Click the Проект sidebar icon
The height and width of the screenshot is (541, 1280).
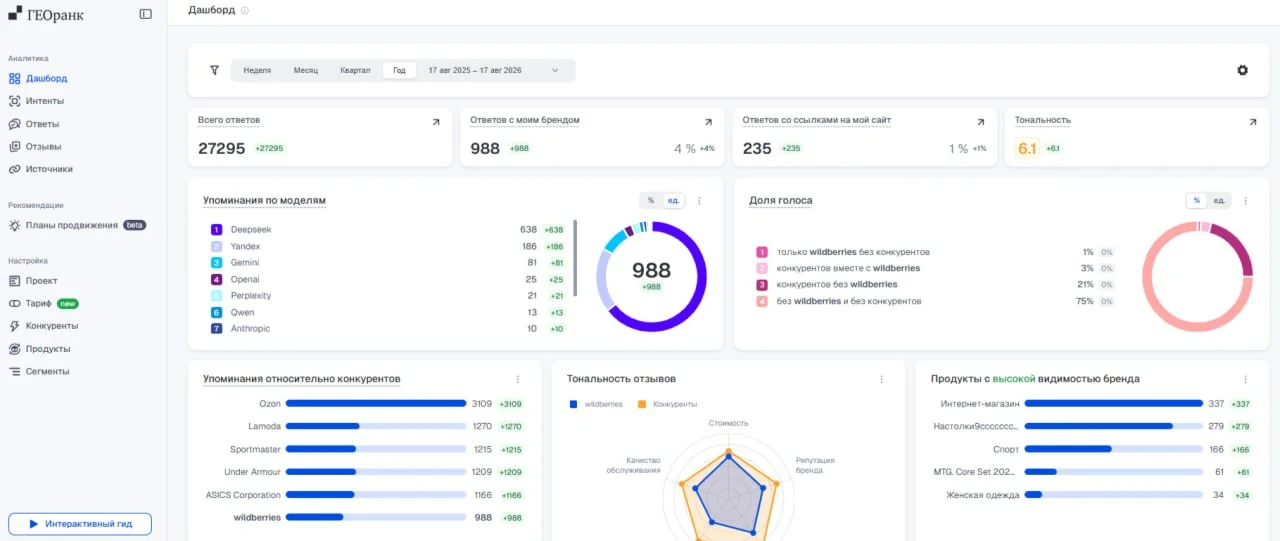point(15,281)
